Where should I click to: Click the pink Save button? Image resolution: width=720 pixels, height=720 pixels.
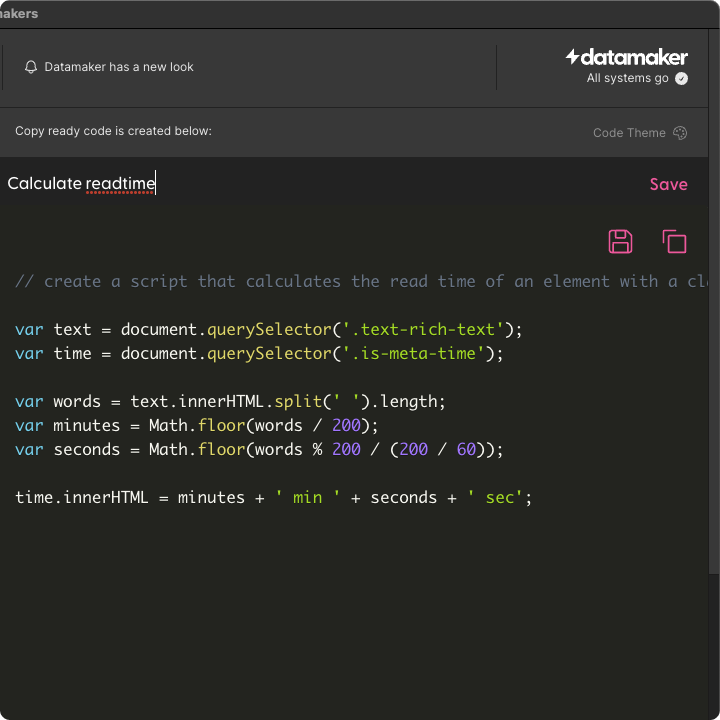coord(669,184)
